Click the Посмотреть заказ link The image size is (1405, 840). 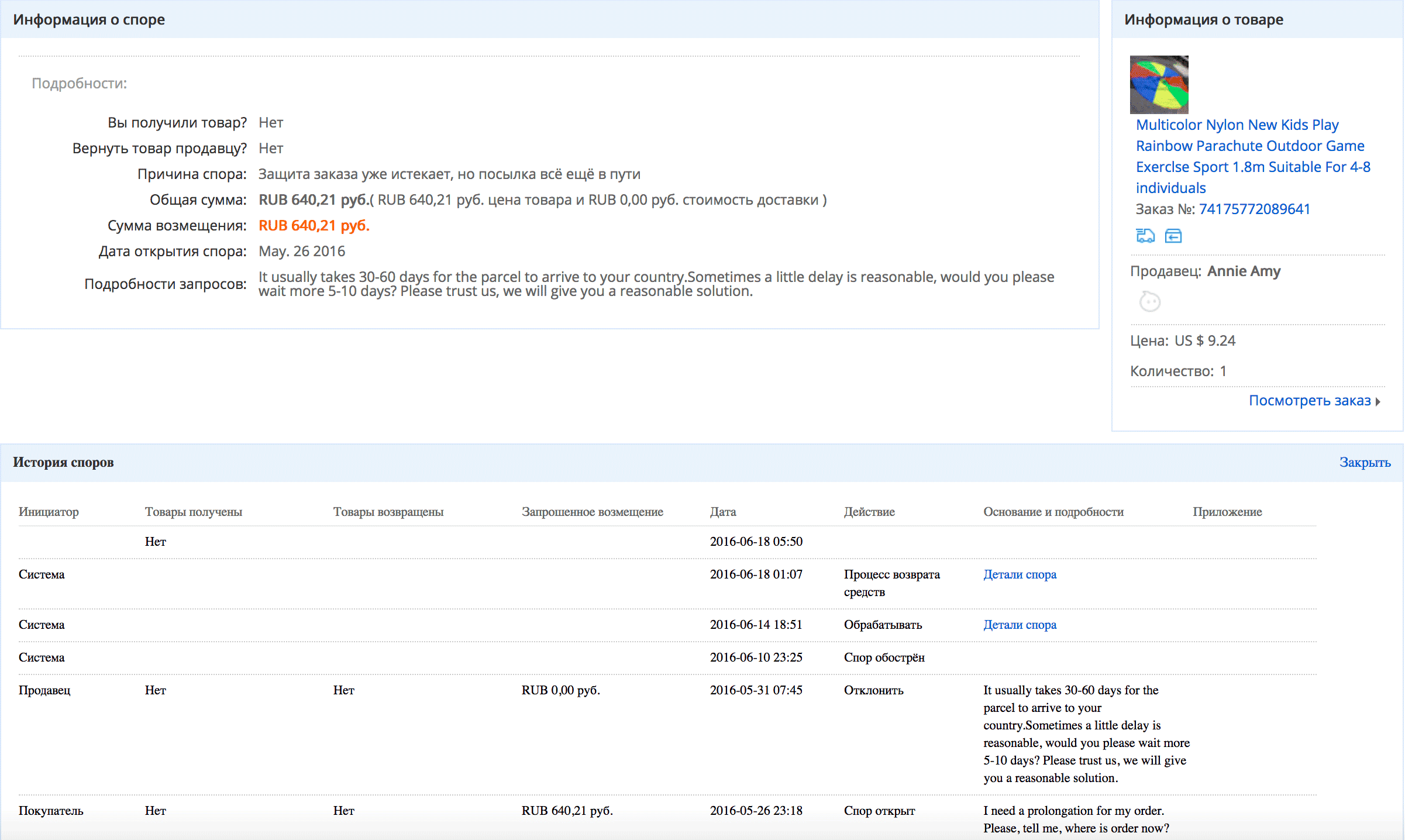[x=1310, y=401]
